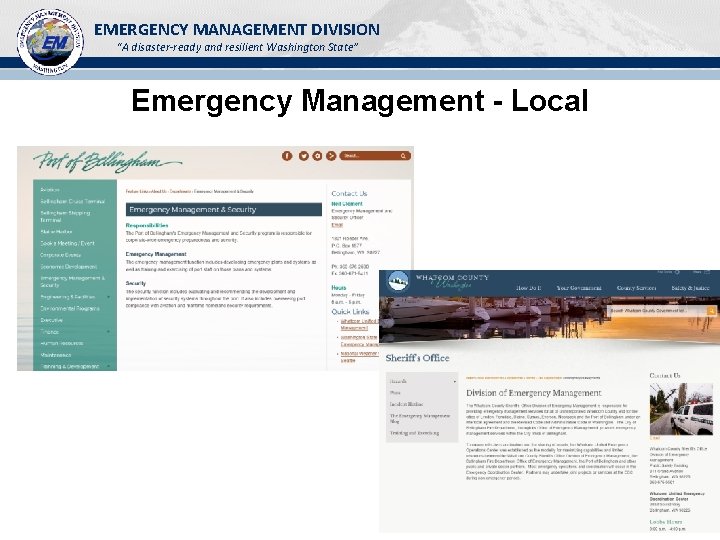Click the third orange social icon on Port site
Viewport: 720px width, 540px height.
(317, 156)
